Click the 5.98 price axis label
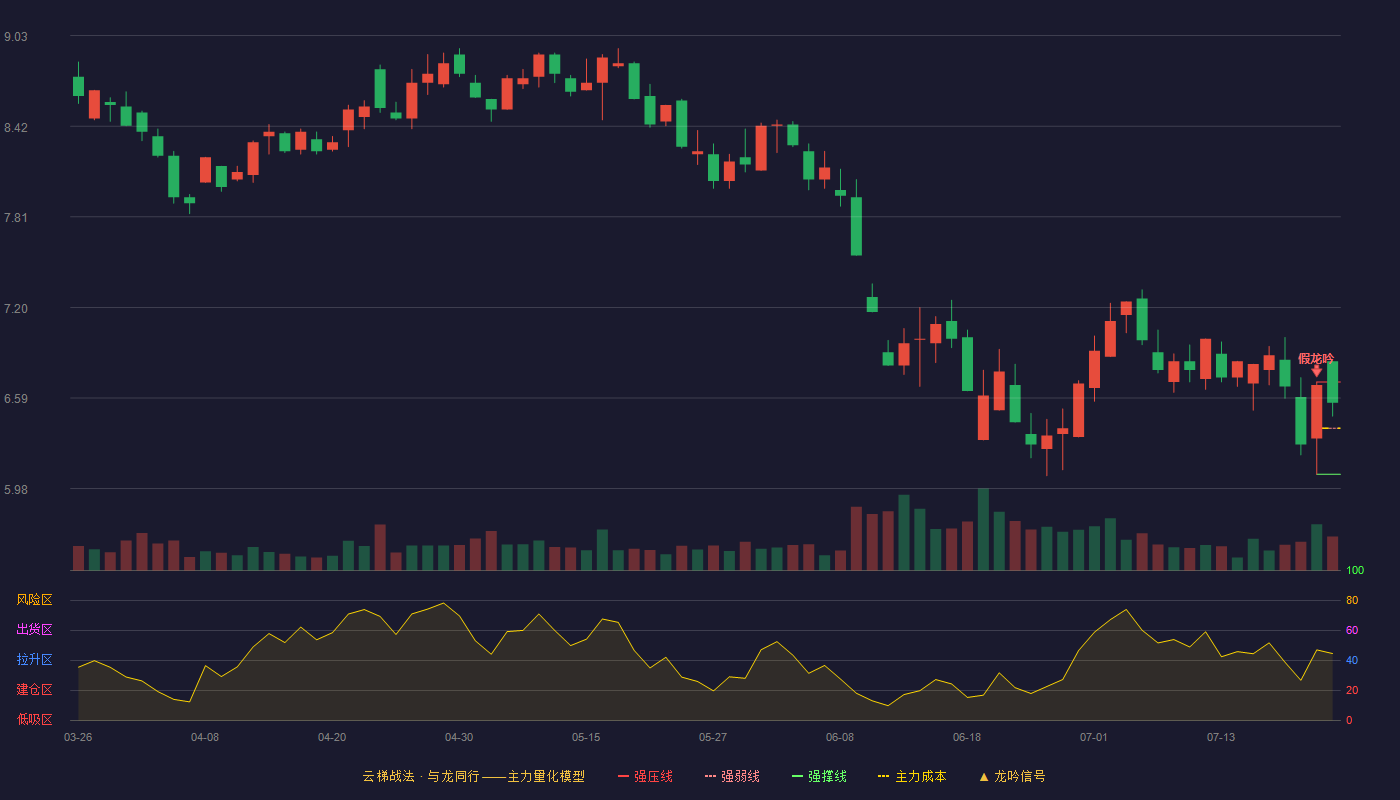The height and width of the screenshot is (800, 1400). tap(16, 490)
